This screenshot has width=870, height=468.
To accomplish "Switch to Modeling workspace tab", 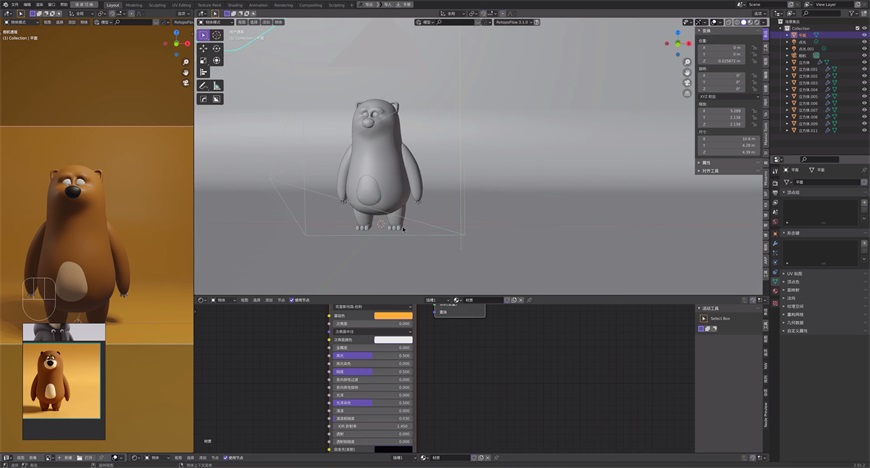I will pyautogui.click(x=134, y=5).
